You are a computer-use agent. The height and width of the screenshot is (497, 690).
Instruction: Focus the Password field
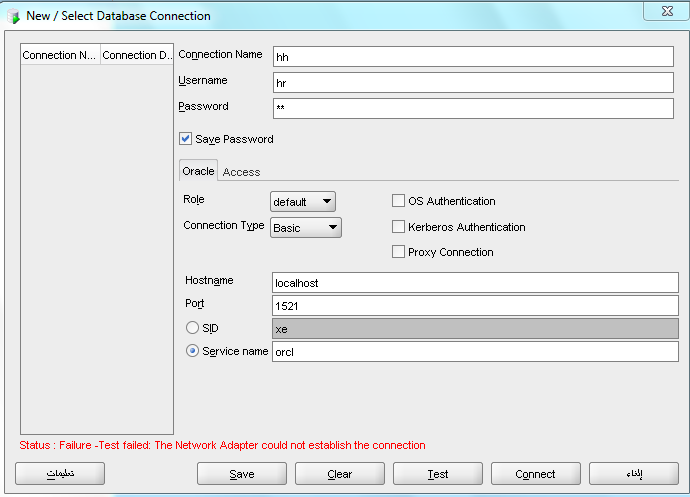(x=473, y=108)
